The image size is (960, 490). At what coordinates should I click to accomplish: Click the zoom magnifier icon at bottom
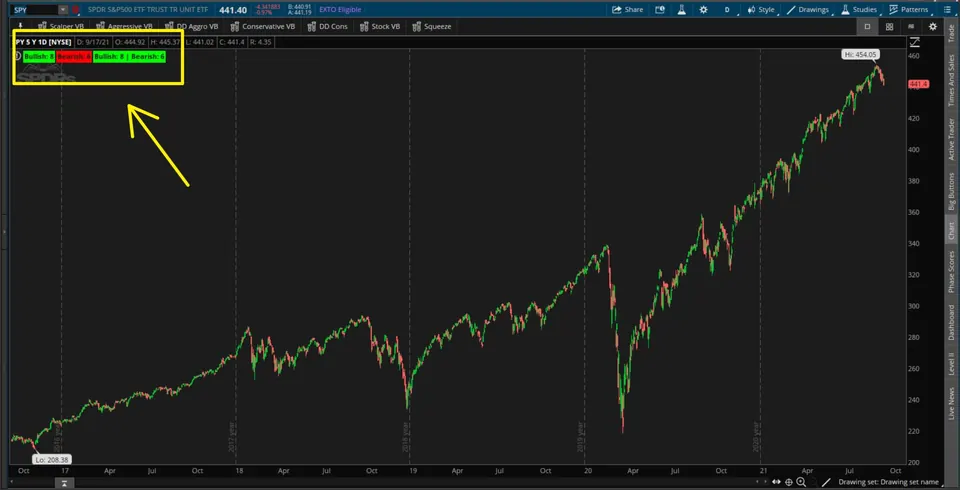click(801, 482)
